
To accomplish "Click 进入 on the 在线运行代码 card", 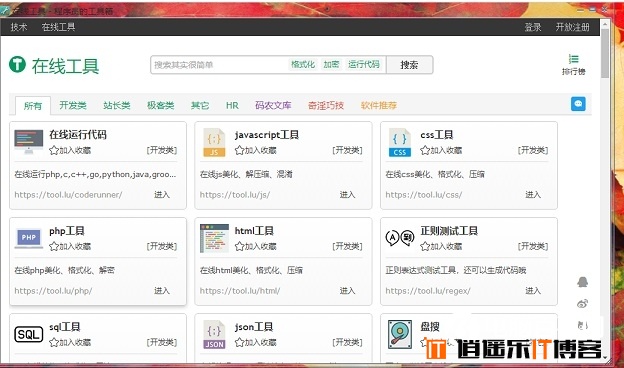I will pyautogui.click(x=162, y=195).
